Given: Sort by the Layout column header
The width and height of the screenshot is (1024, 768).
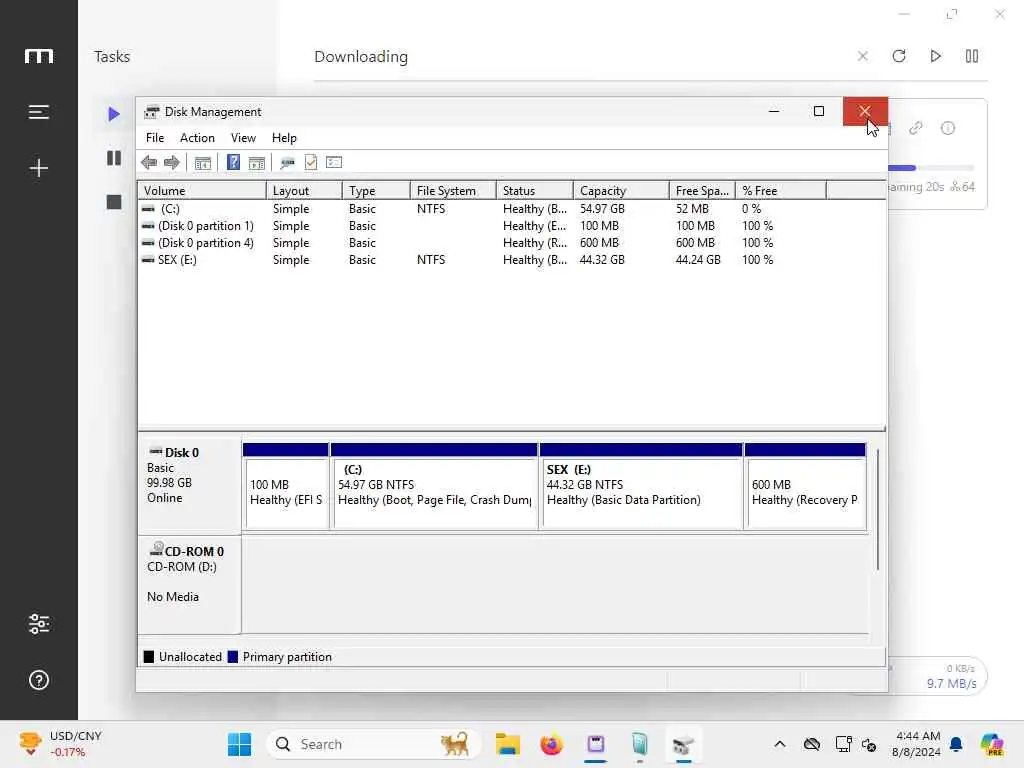Looking at the screenshot, I should [304, 191].
